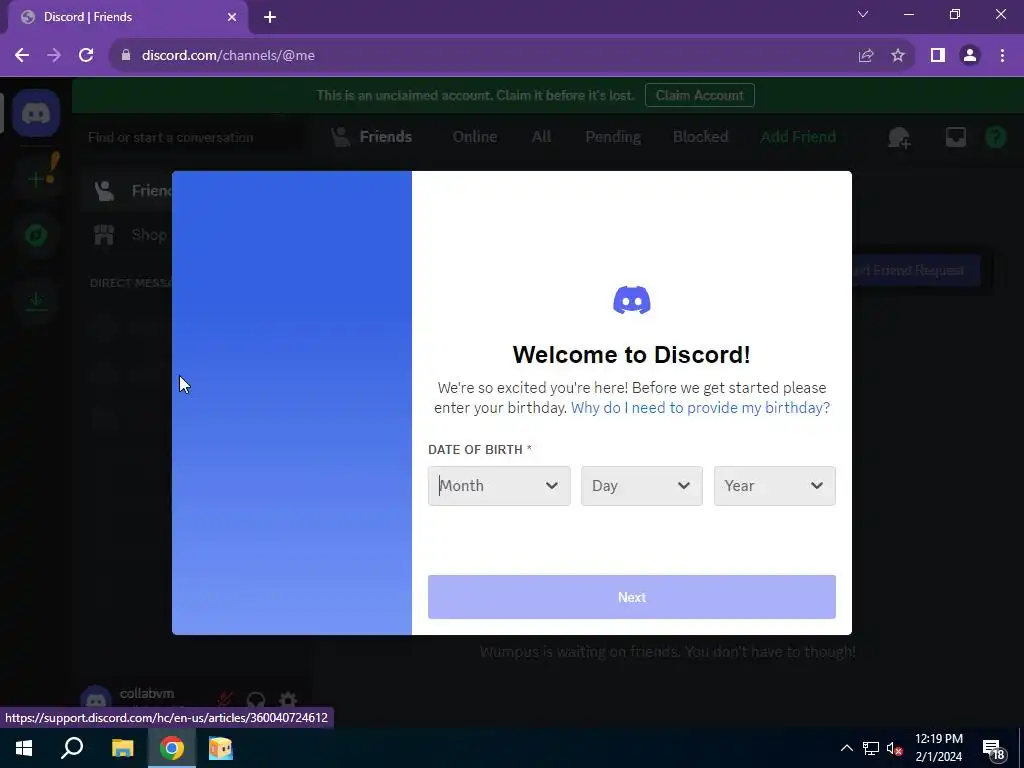Switch to the Blocked tab
Image resolution: width=1024 pixels, height=768 pixels.
click(x=700, y=136)
